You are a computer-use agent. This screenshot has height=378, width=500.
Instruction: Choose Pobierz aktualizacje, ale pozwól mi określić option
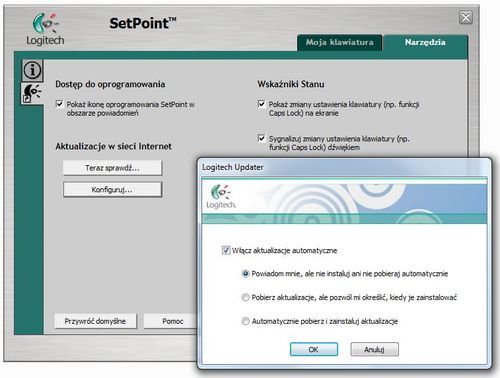click(245, 297)
